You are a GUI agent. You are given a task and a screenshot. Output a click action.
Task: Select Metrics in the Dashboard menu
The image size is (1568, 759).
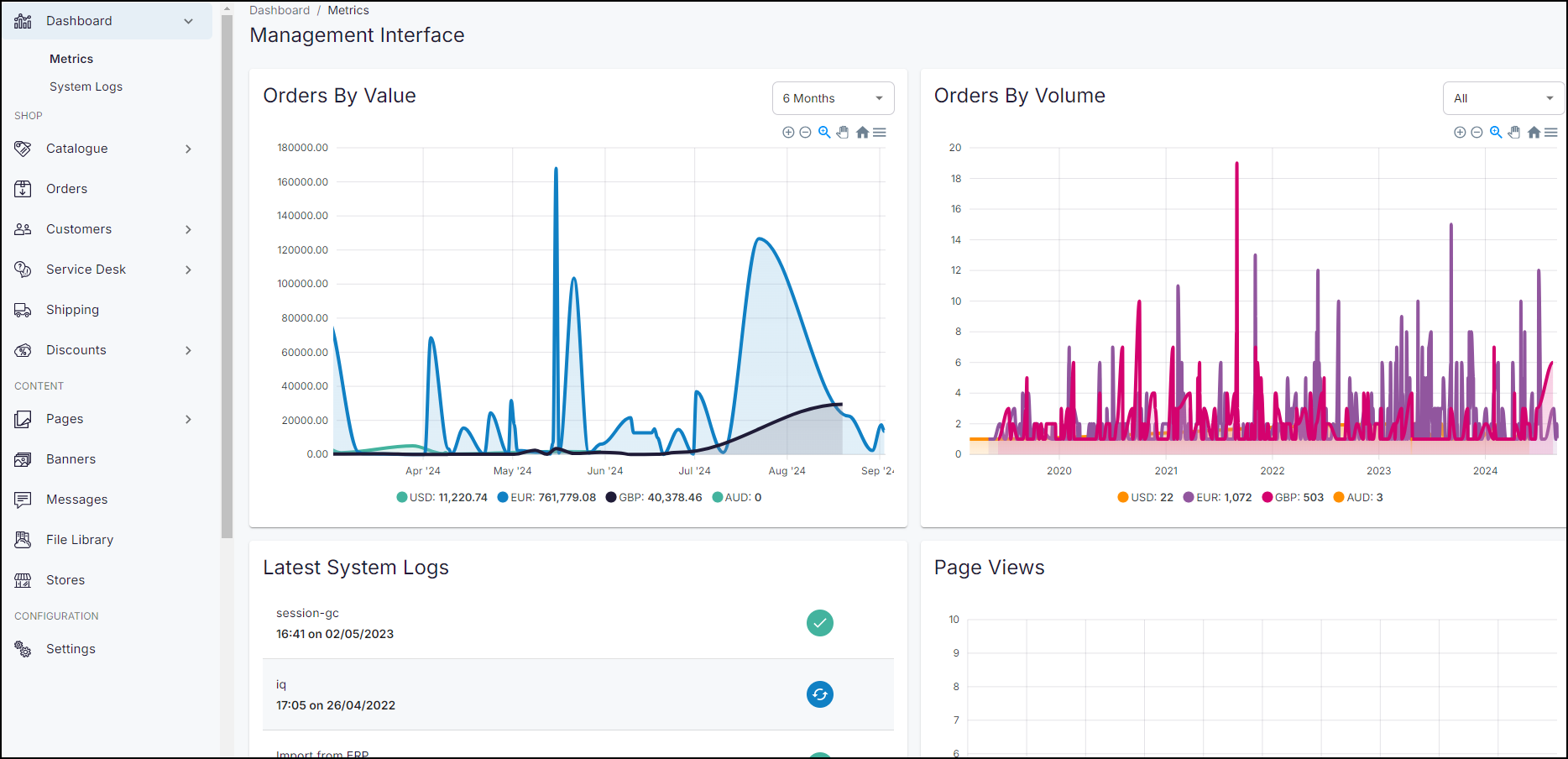click(71, 58)
